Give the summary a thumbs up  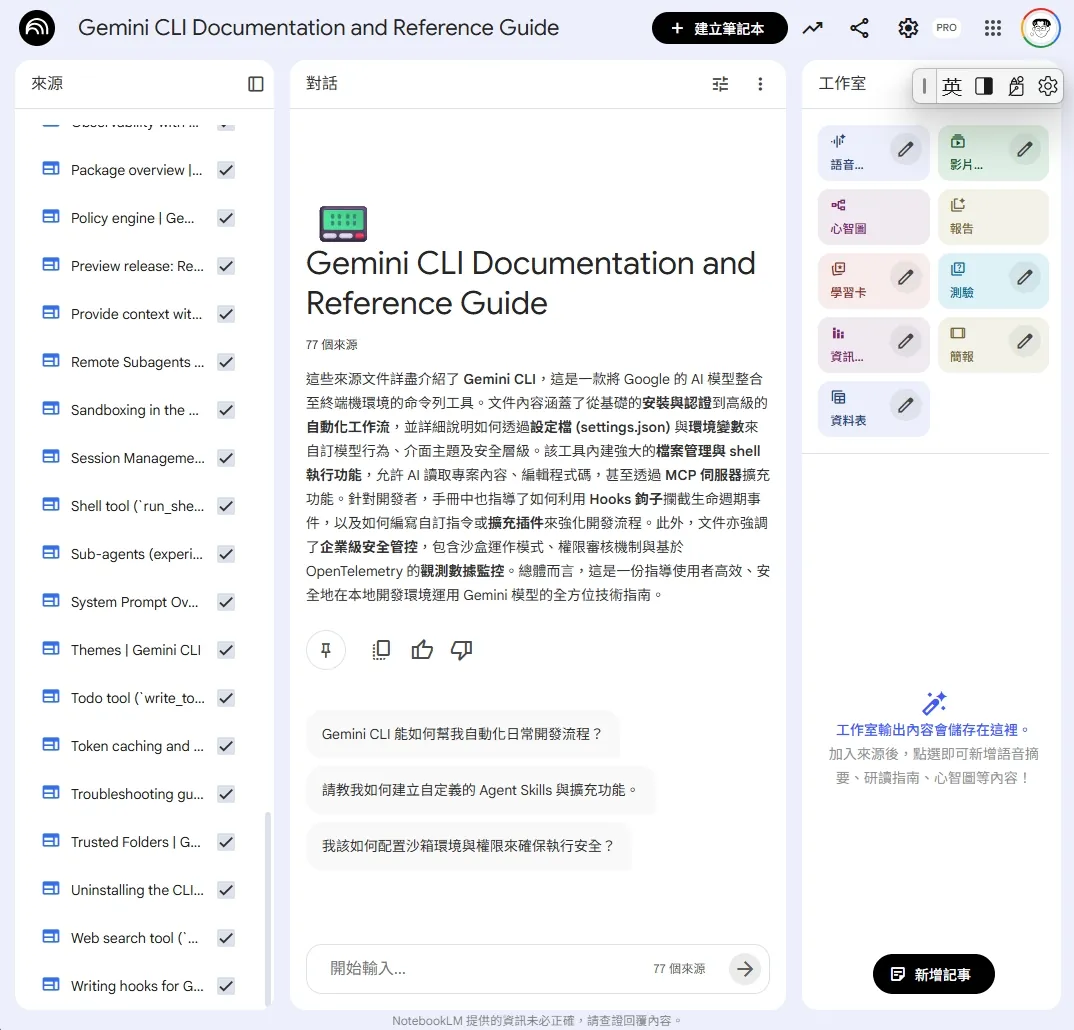[422, 650]
